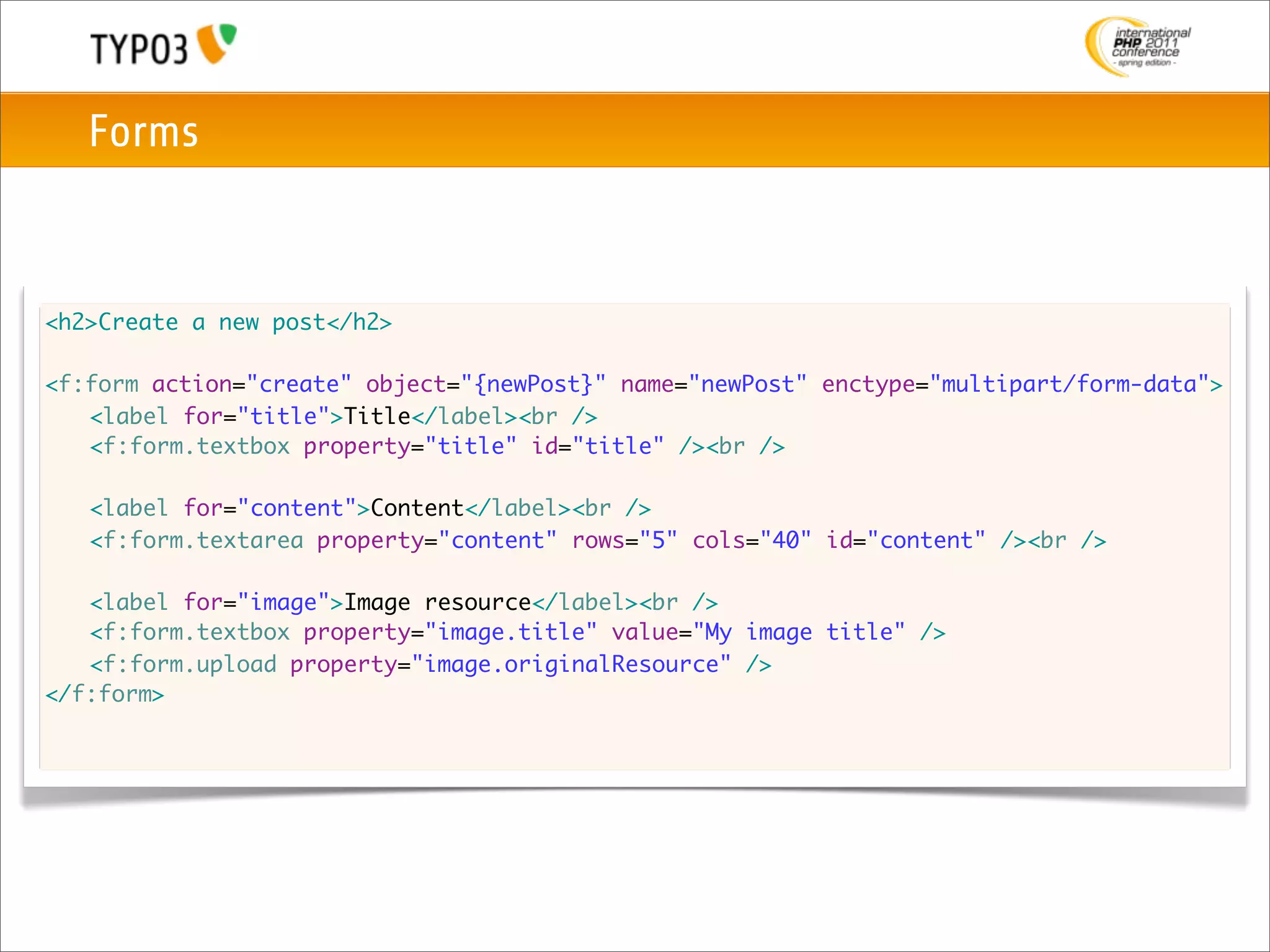The width and height of the screenshot is (1270, 952).
Task: Click enctype="multipart/form-data" attribute text
Action: point(1015,384)
